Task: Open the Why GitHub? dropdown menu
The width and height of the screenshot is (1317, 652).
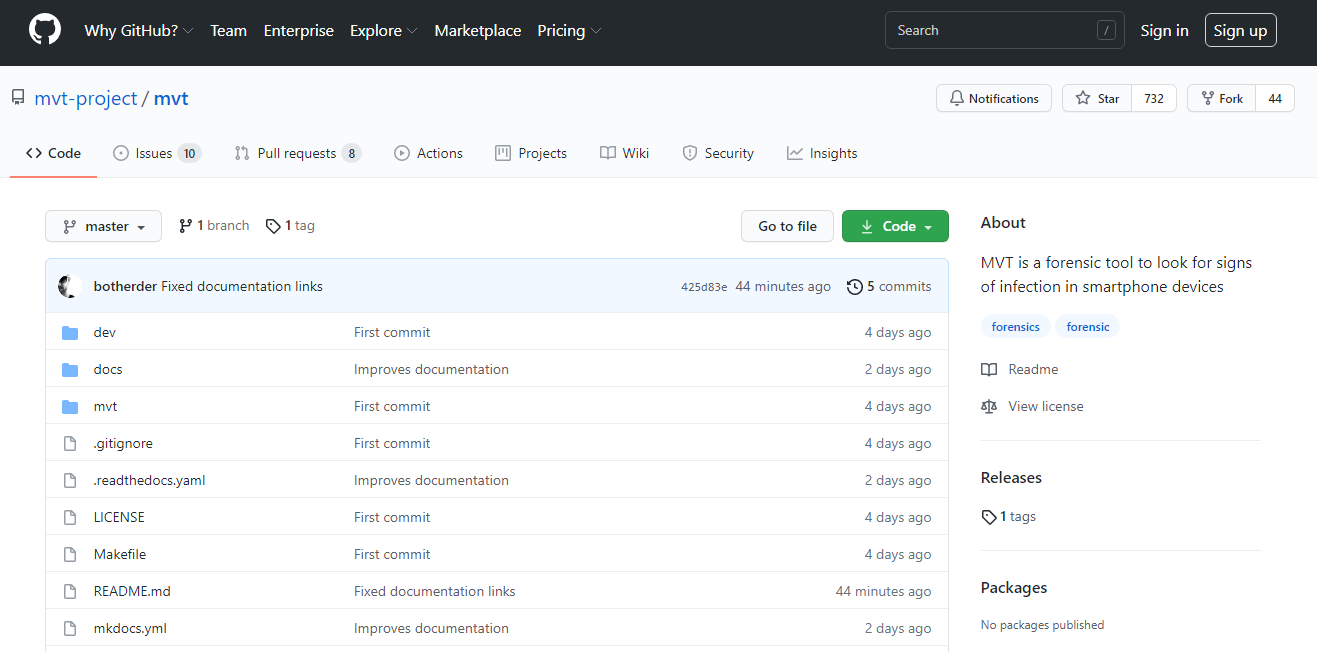Action: [x=139, y=31]
